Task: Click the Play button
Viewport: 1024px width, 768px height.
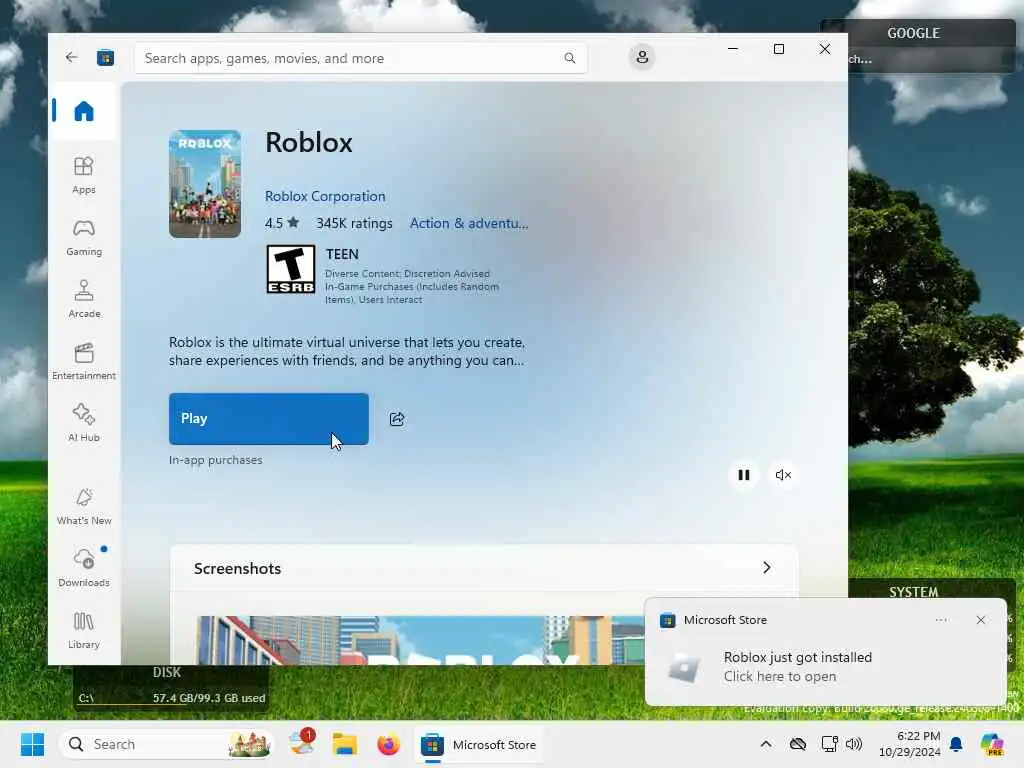Action: (x=269, y=419)
